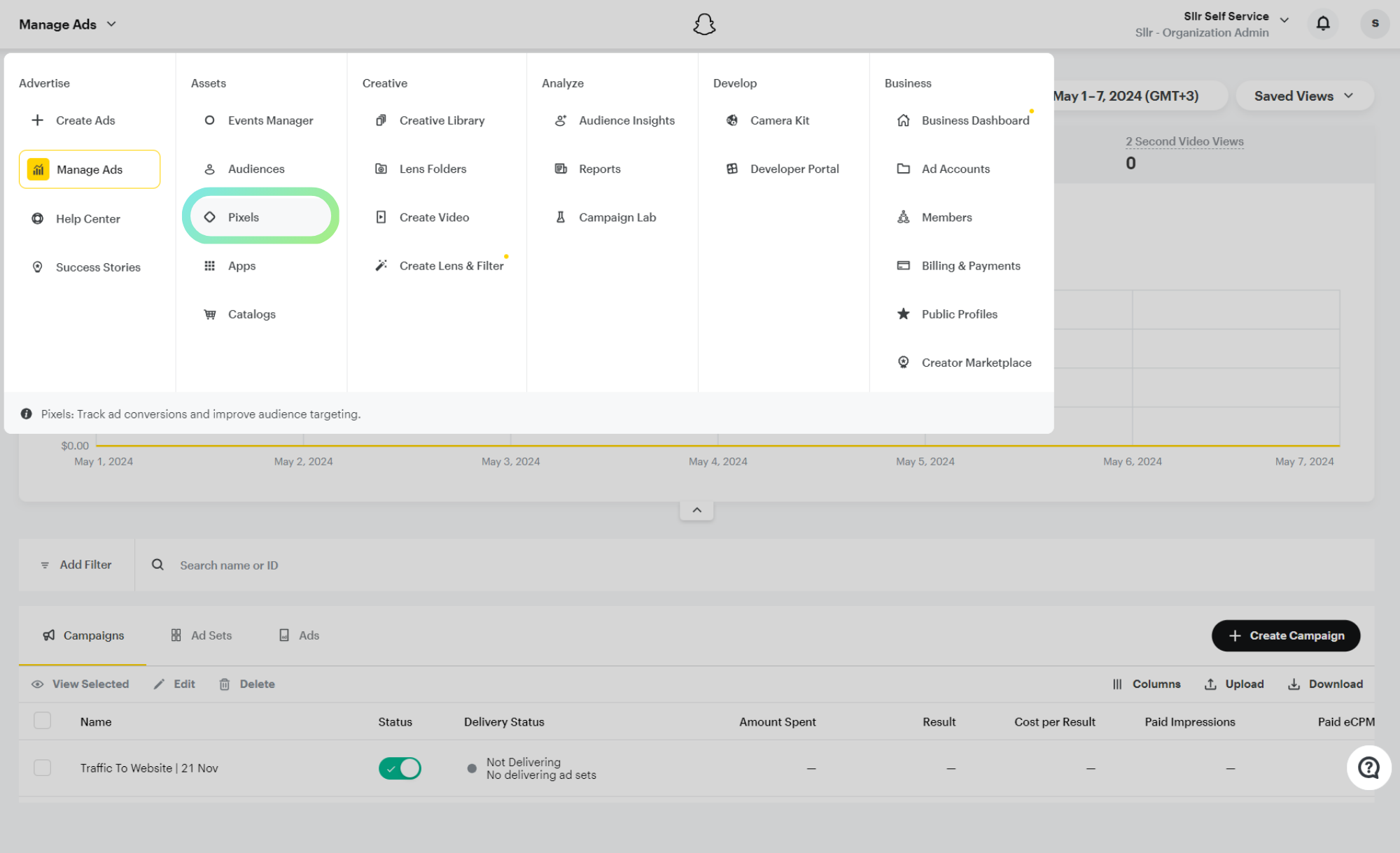
Task: Click the search magnifier icon
Action: click(157, 565)
